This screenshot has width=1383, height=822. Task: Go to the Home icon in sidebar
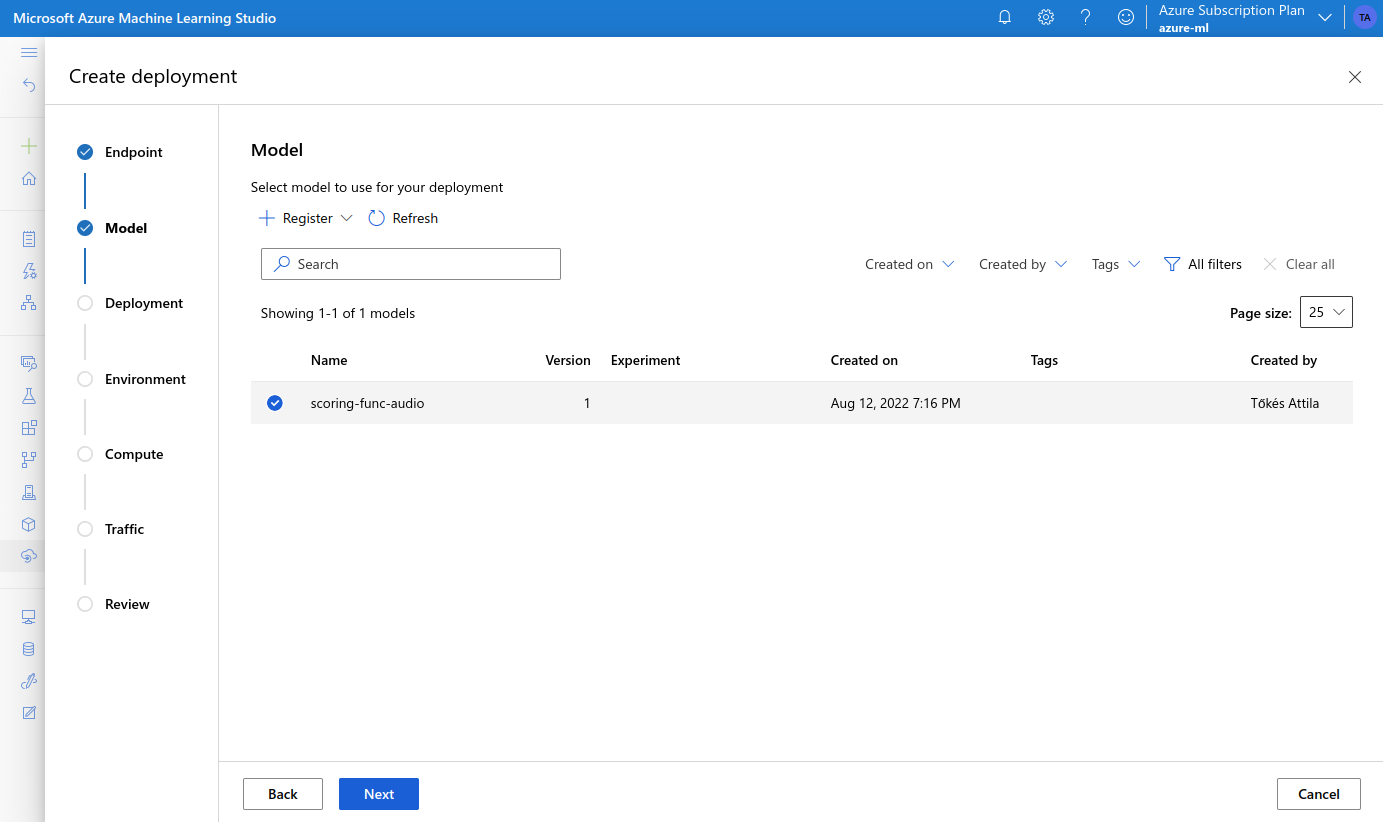coord(29,179)
